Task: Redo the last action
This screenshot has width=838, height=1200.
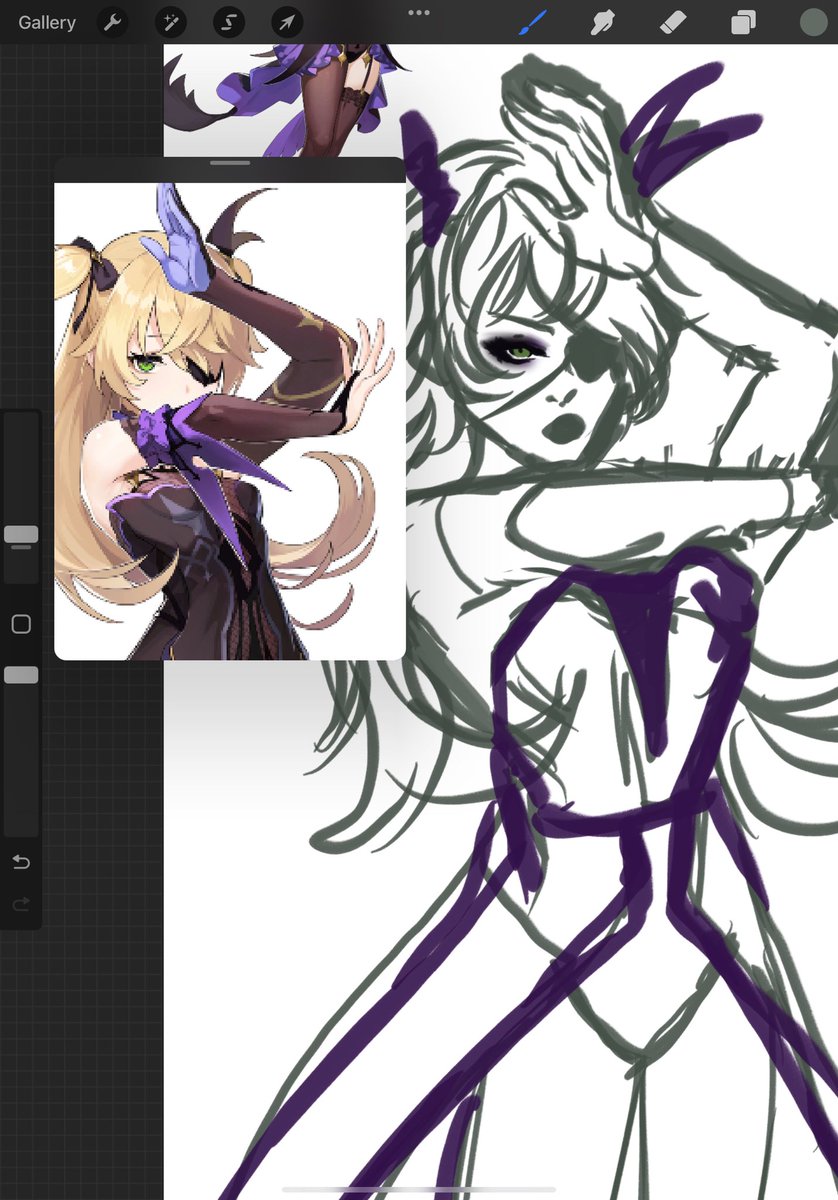Action: pyautogui.click(x=21, y=905)
